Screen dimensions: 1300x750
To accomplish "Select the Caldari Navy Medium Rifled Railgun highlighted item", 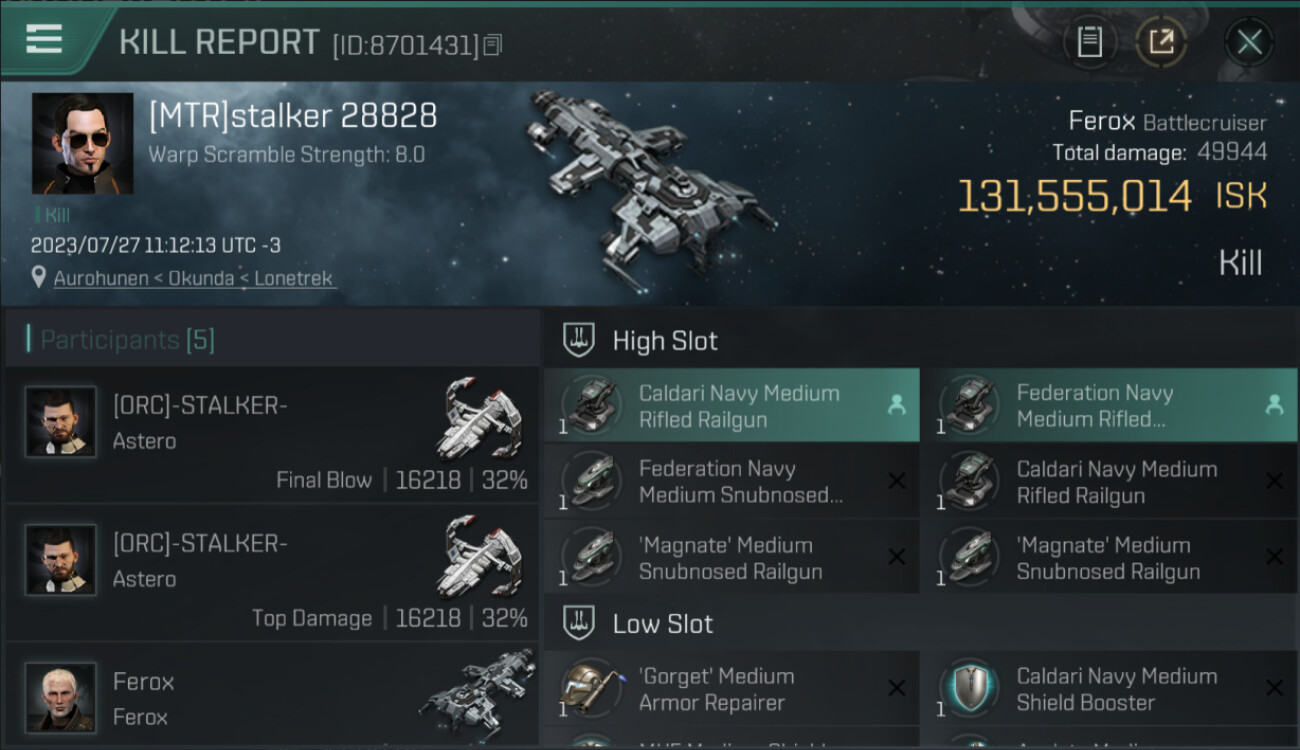I will coord(731,406).
